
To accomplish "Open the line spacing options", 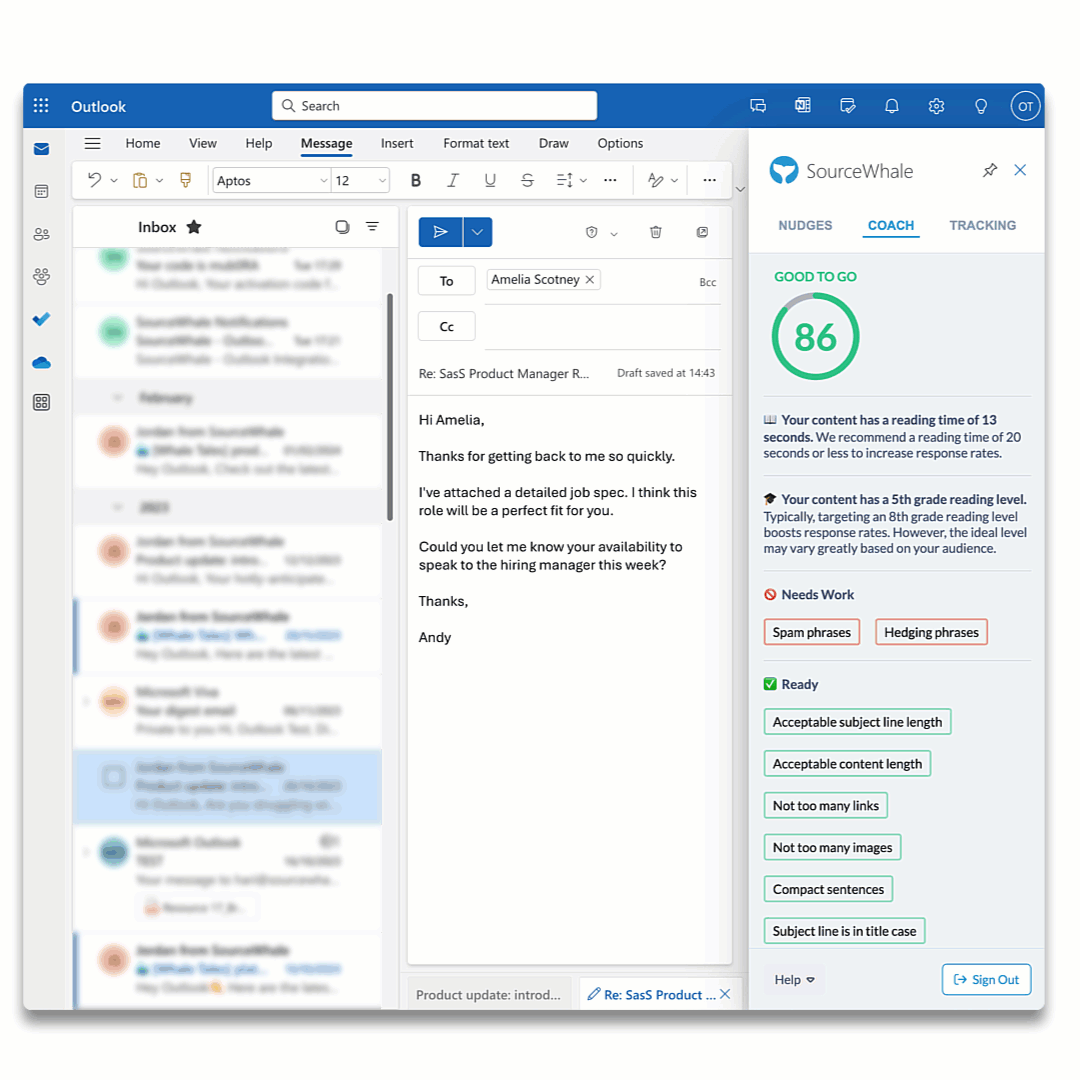I will click(565, 180).
